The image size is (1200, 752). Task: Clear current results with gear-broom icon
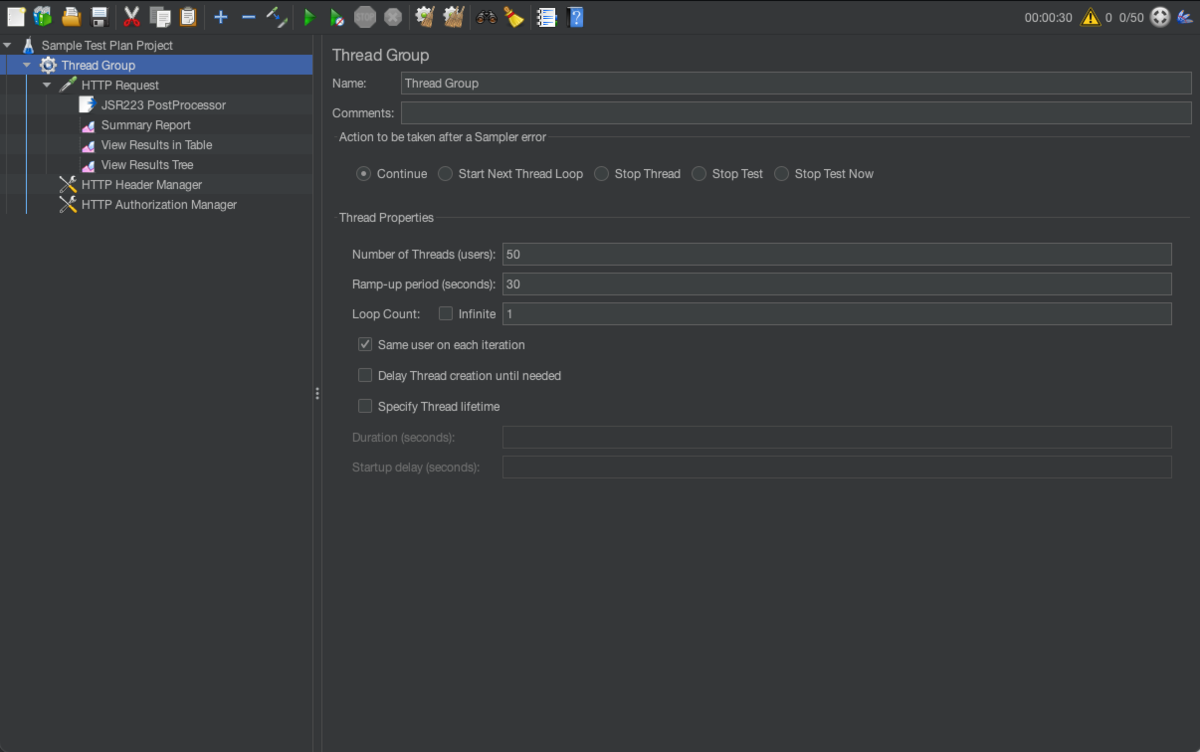[x=425, y=17]
